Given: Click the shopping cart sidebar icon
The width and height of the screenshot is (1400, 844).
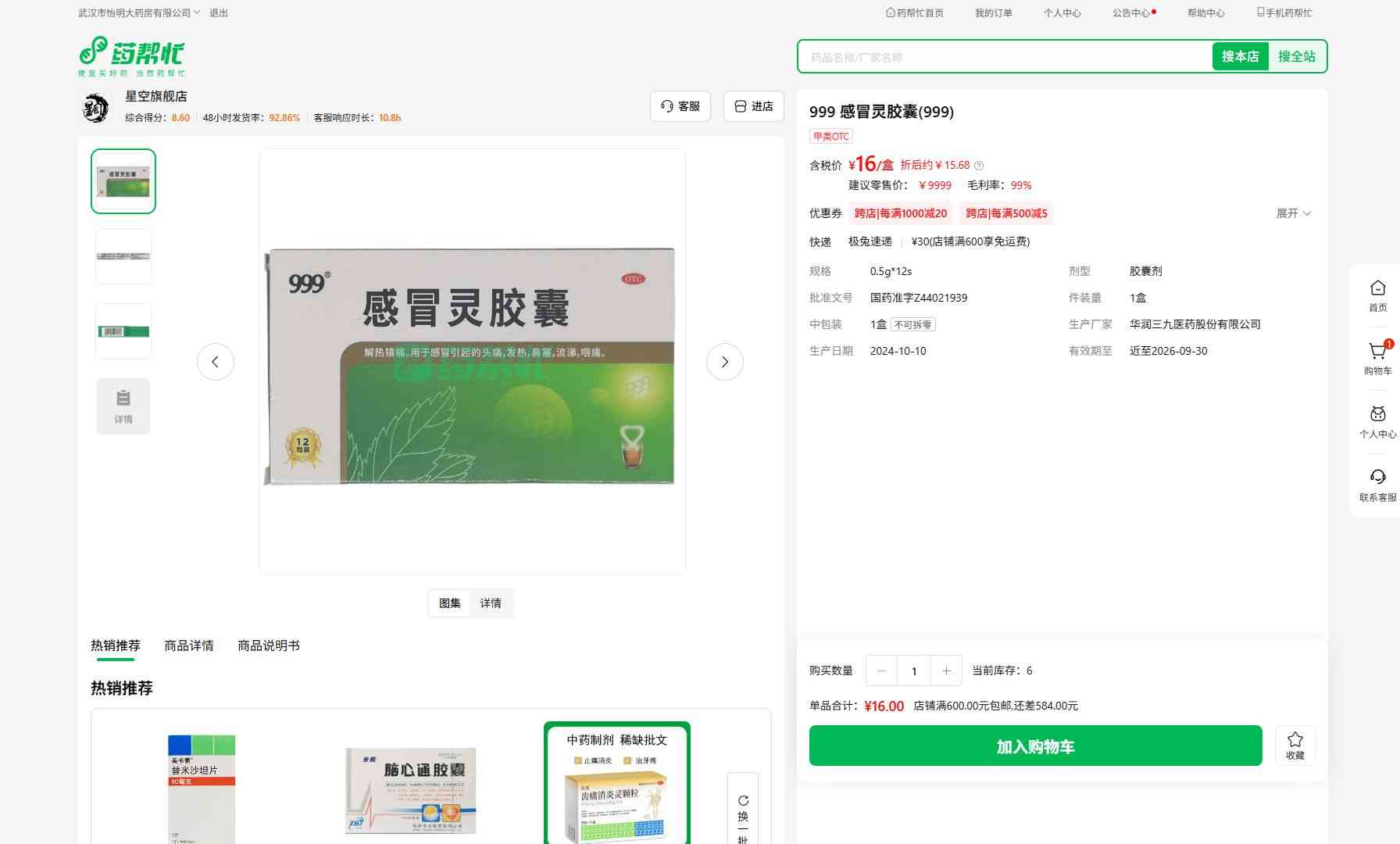Looking at the screenshot, I should (1377, 352).
